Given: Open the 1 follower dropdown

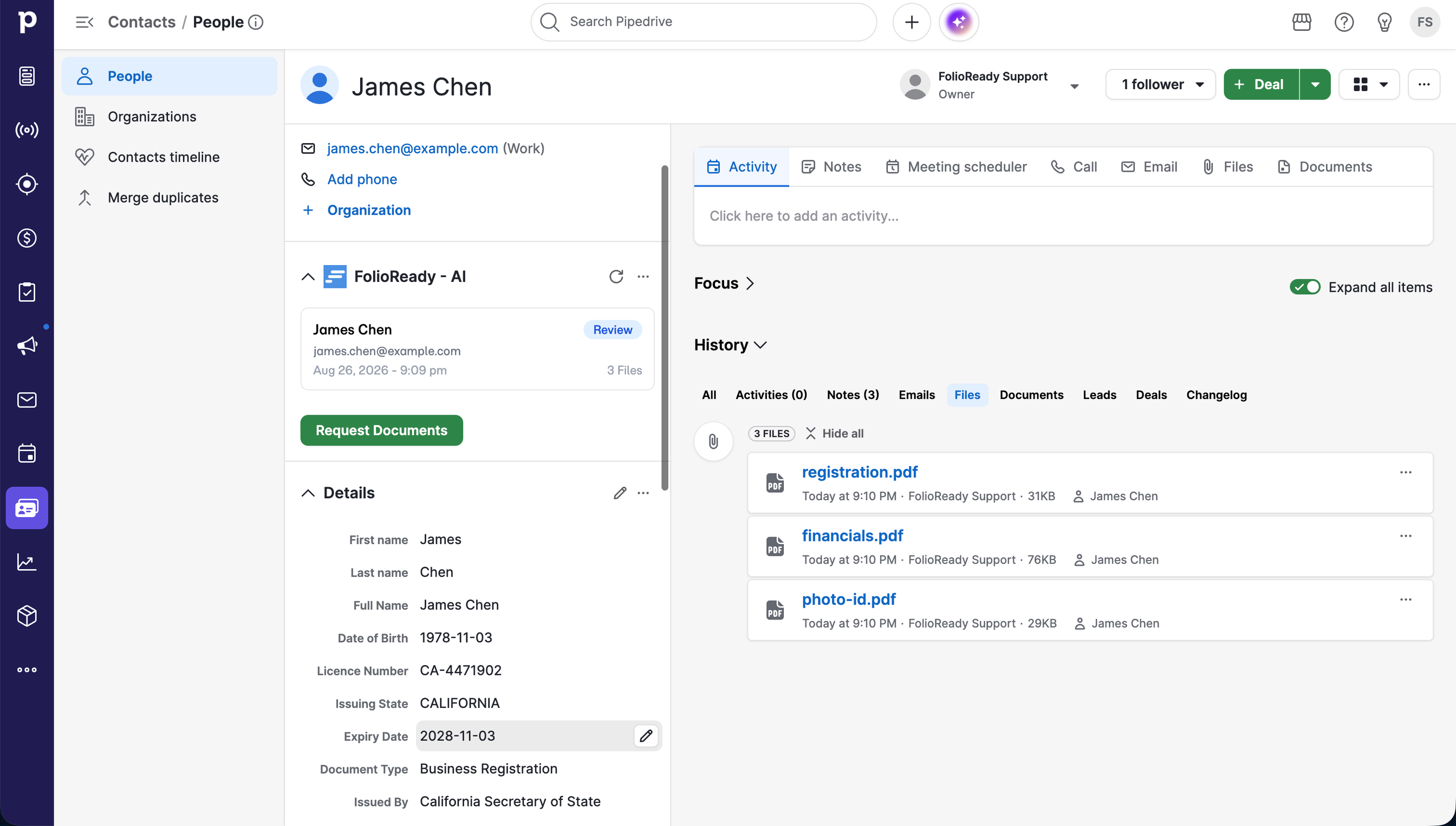Looking at the screenshot, I should pos(1161,85).
